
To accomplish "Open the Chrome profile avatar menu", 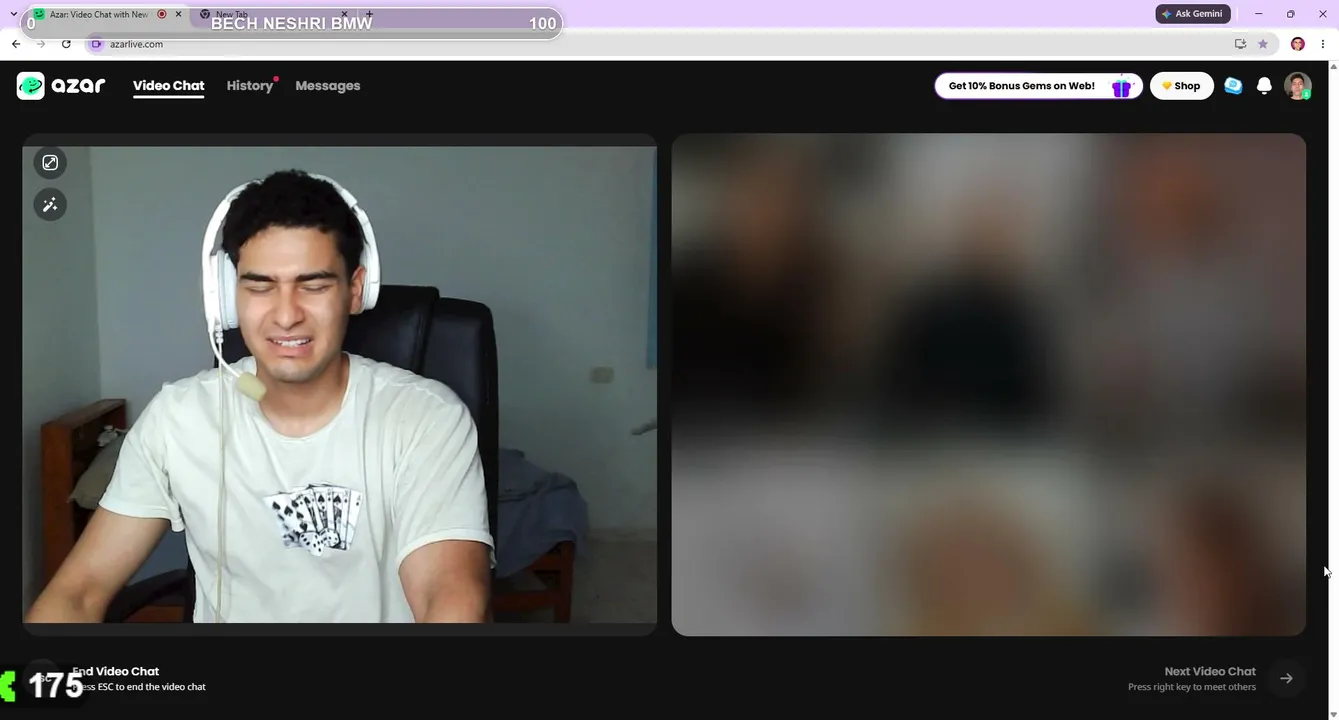I will (1298, 44).
